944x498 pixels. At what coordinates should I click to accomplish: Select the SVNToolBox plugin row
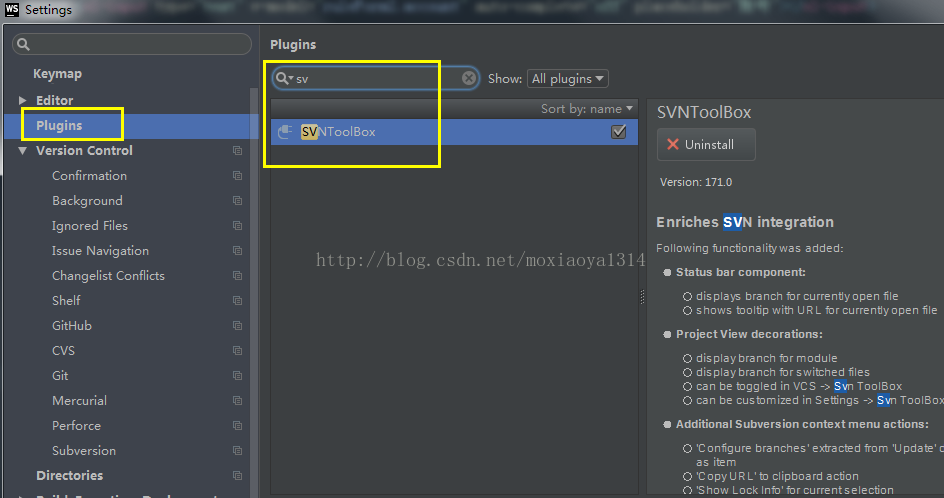click(450, 132)
